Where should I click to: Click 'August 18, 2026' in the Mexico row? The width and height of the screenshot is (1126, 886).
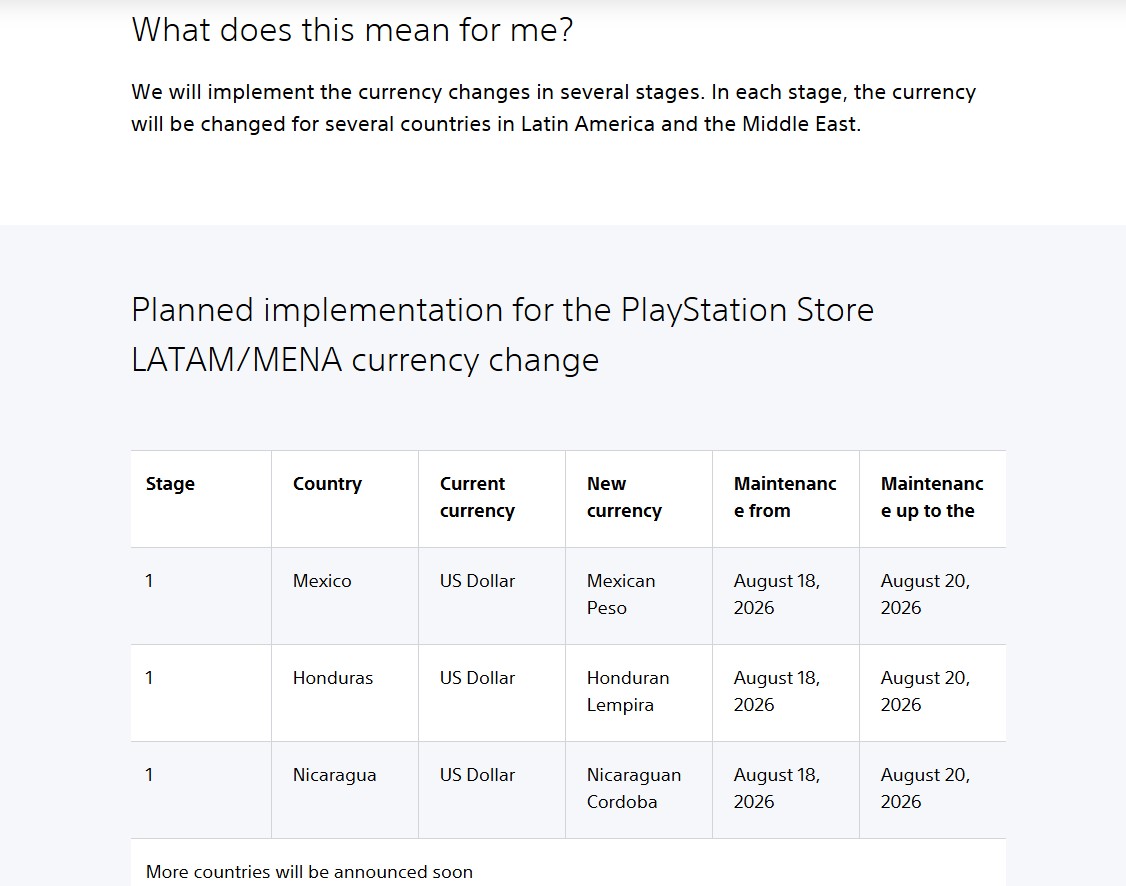point(776,594)
